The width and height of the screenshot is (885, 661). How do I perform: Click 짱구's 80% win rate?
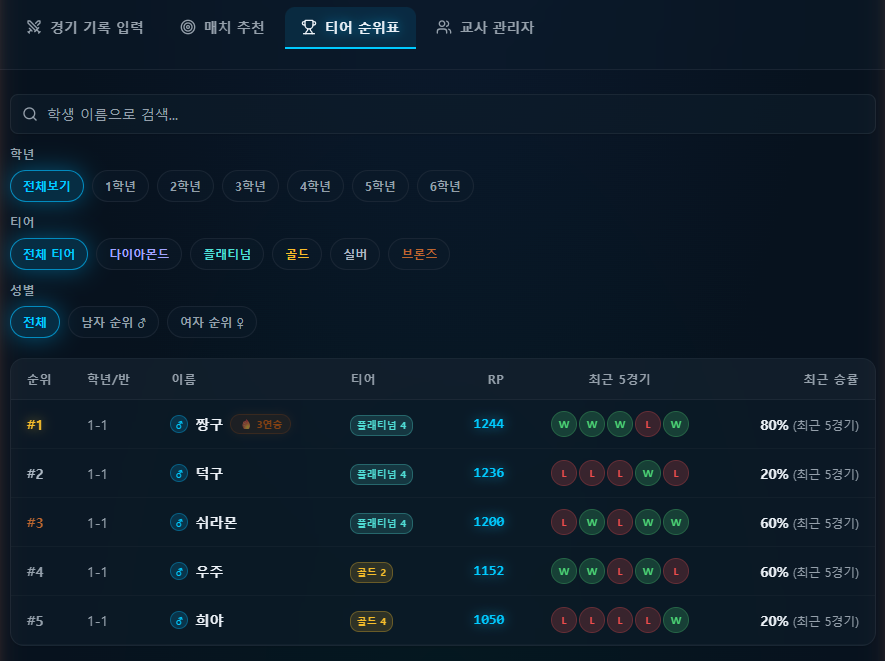[x=774, y=425]
